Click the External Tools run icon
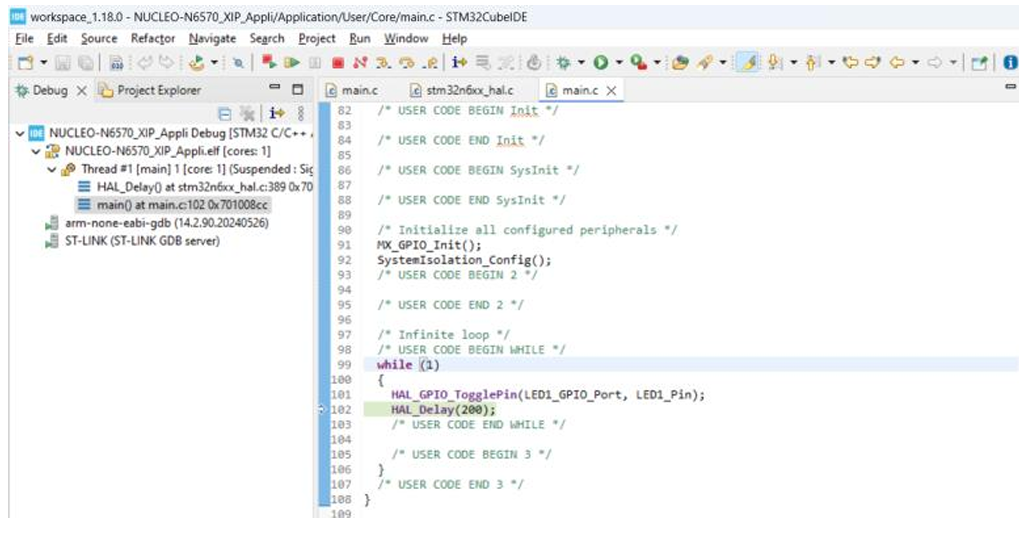1032x537 pixels. [638, 63]
